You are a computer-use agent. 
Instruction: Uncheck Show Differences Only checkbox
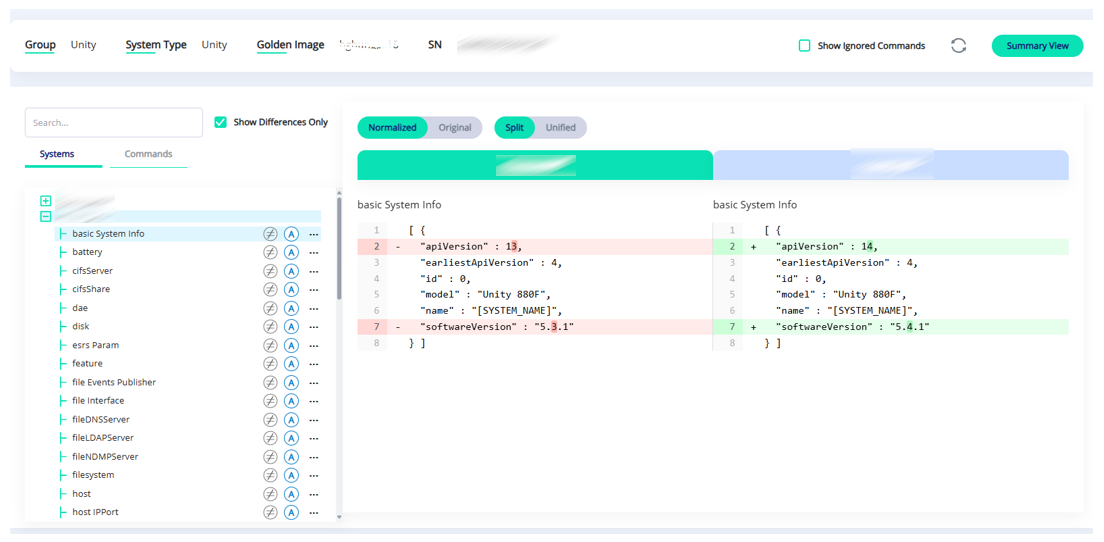pos(220,122)
